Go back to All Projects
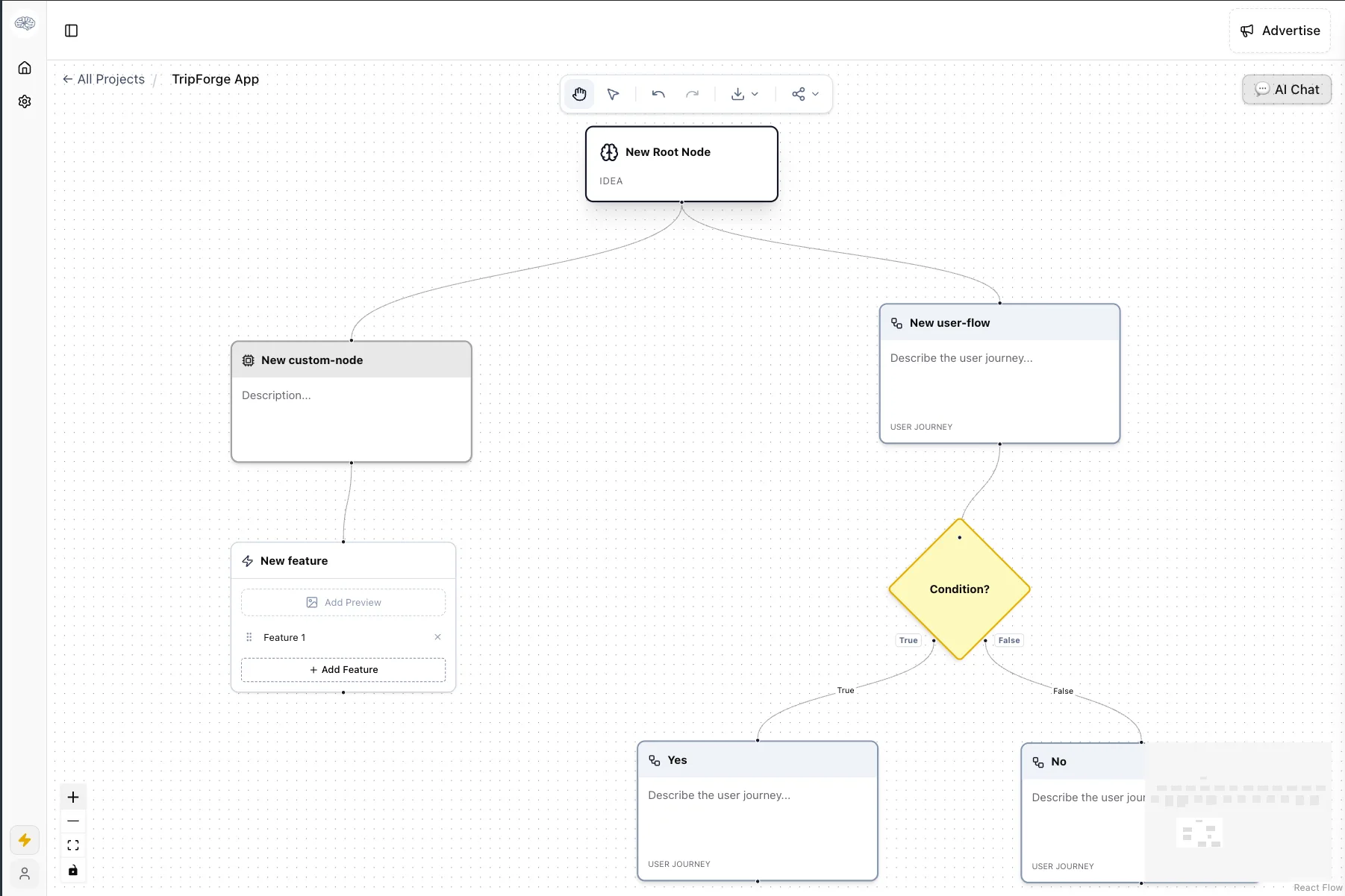This screenshot has width=1345, height=896. pos(104,79)
